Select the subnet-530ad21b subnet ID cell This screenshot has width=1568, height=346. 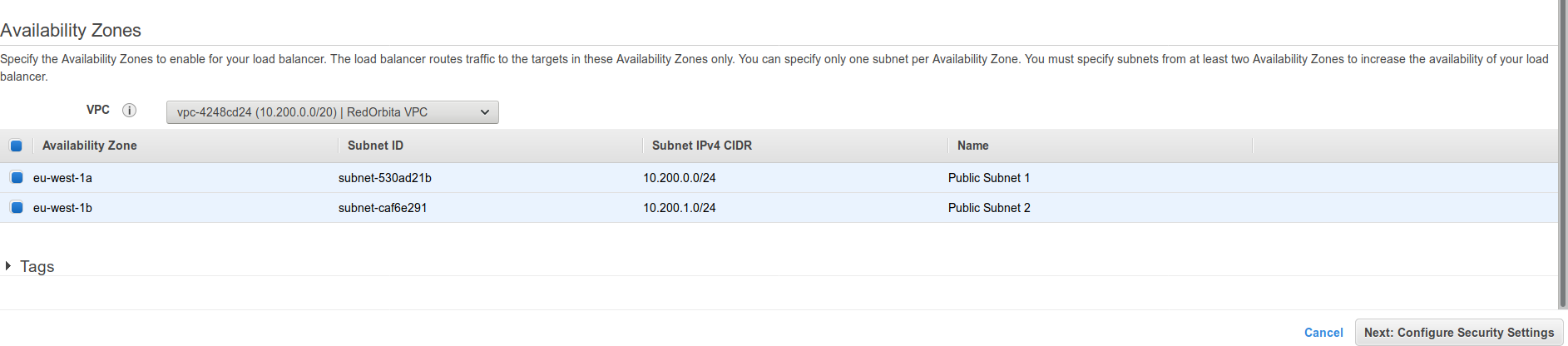(x=384, y=178)
